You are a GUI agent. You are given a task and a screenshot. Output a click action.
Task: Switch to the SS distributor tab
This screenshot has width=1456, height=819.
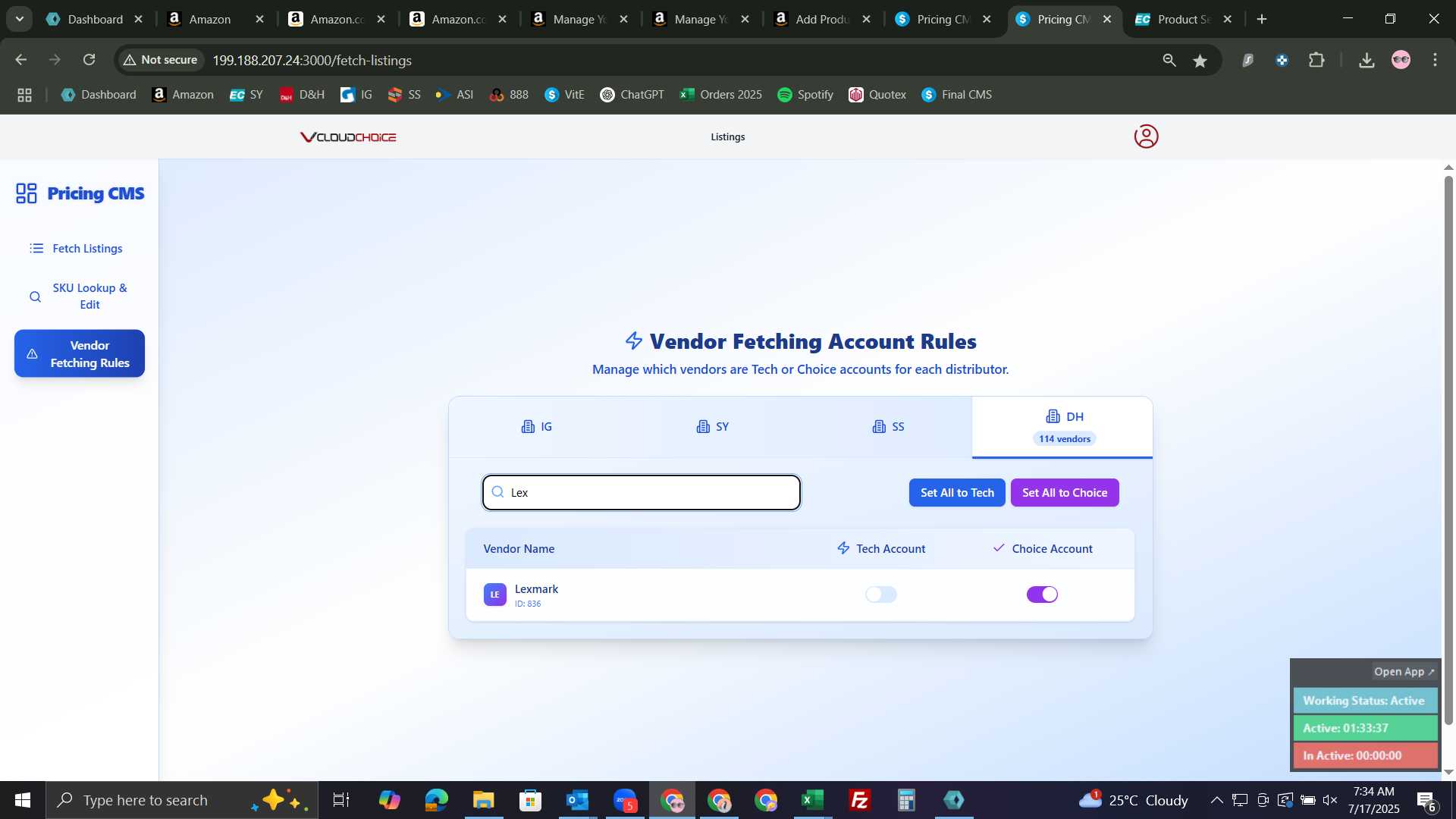[x=888, y=427]
